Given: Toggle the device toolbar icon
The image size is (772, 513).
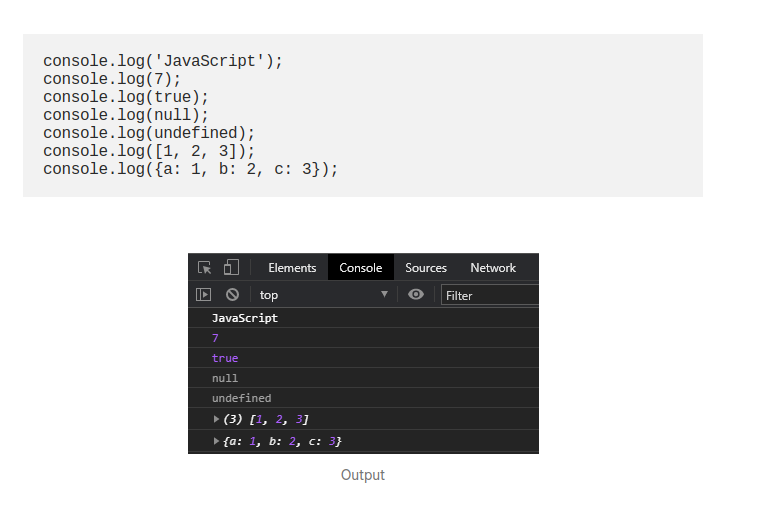Looking at the screenshot, I should [x=231, y=268].
